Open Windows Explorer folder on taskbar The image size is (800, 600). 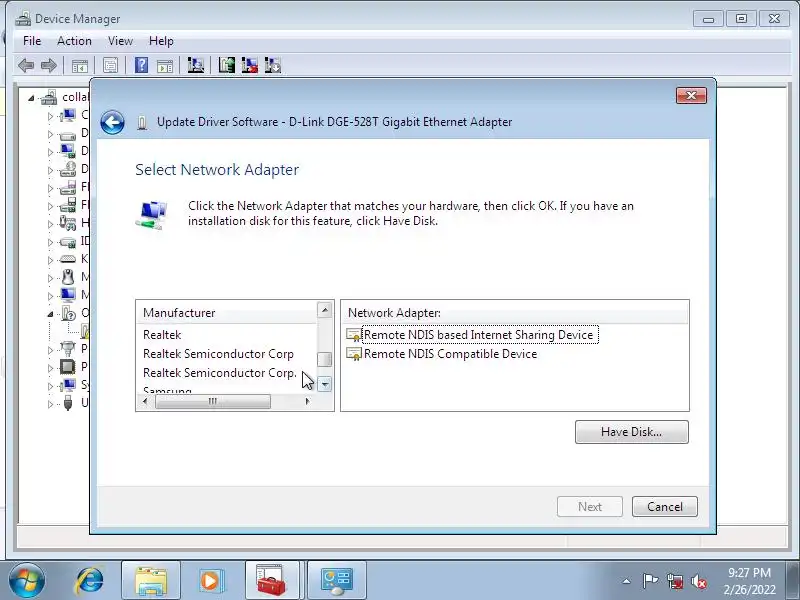point(151,581)
